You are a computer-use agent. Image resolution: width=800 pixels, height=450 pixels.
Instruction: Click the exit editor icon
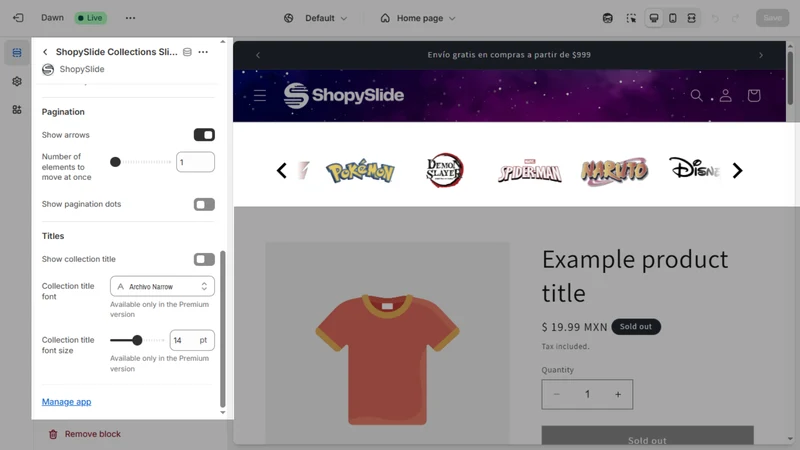coord(18,18)
